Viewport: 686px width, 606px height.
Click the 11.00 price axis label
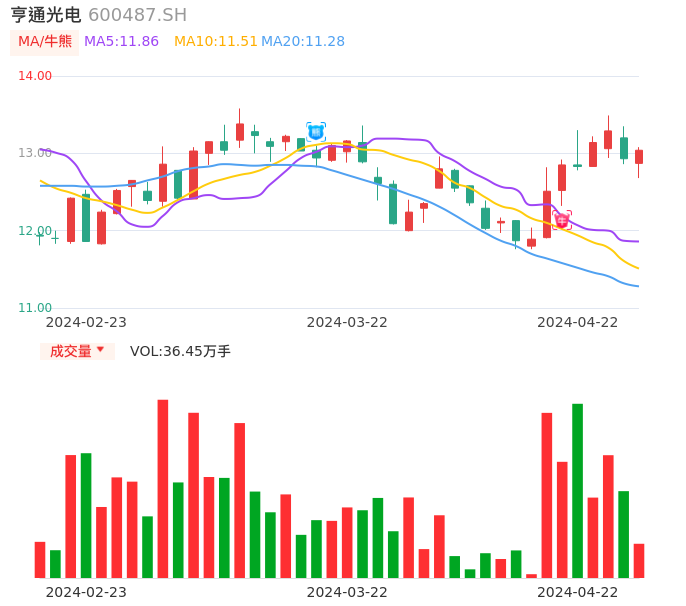point(35,308)
